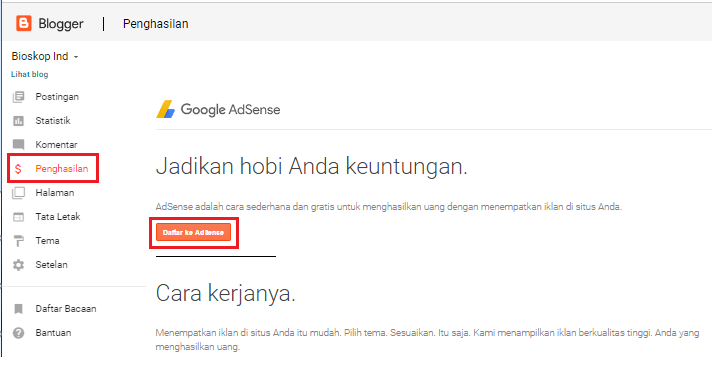Click the Daftar ke AdSense button

193,232
